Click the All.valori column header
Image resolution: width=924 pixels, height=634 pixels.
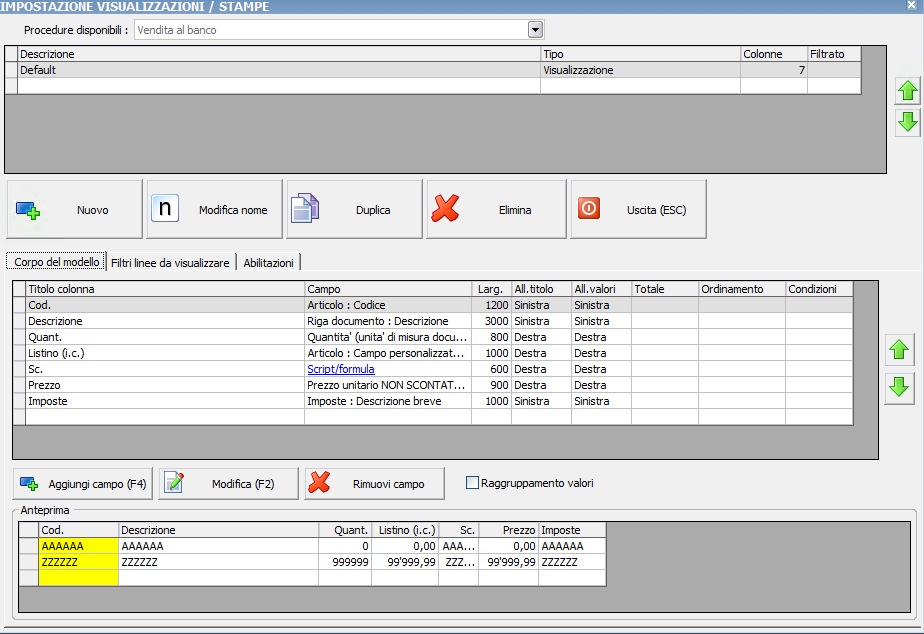click(x=602, y=289)
